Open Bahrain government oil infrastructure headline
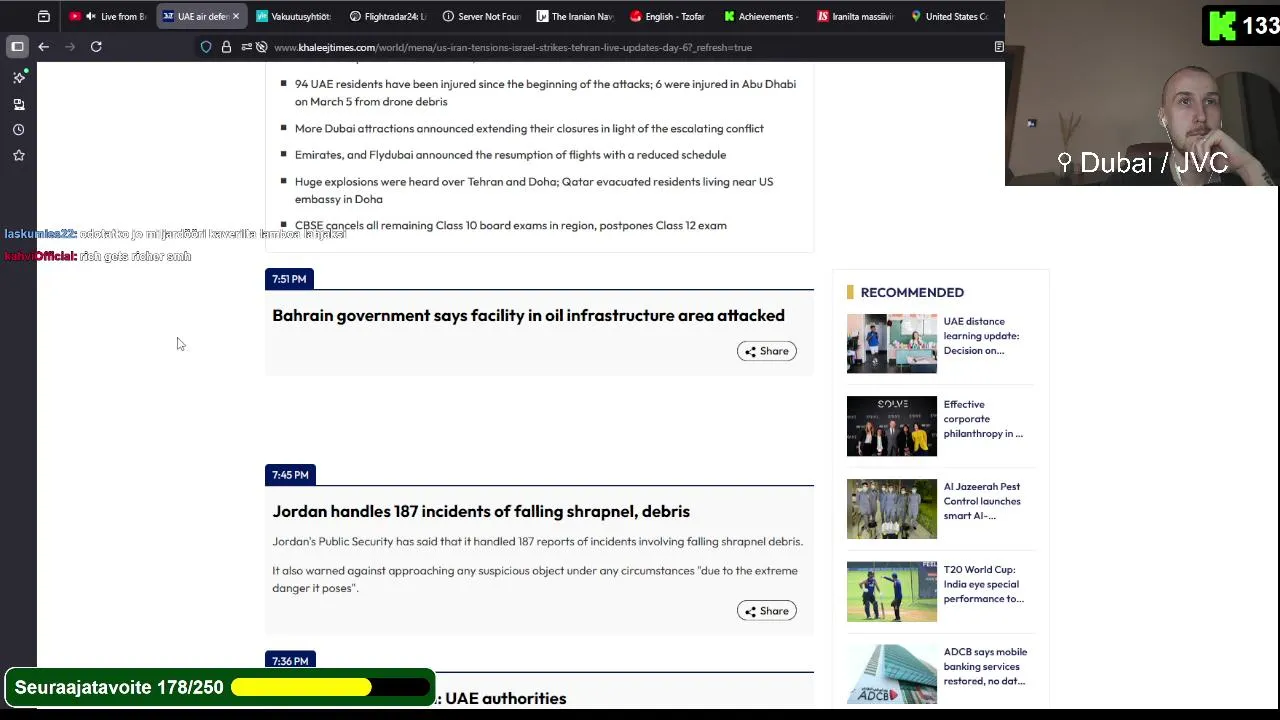This screenshot has height=720, width=1280. tap(528, 316)
